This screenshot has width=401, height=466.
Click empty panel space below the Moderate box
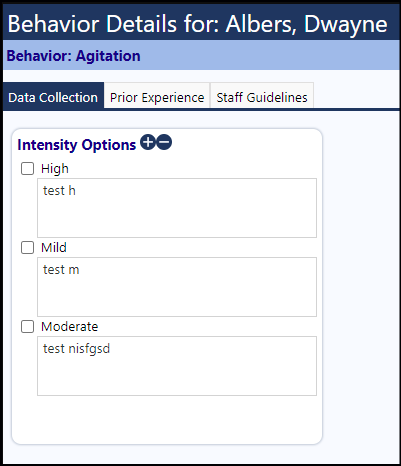(x=167, y=420)
